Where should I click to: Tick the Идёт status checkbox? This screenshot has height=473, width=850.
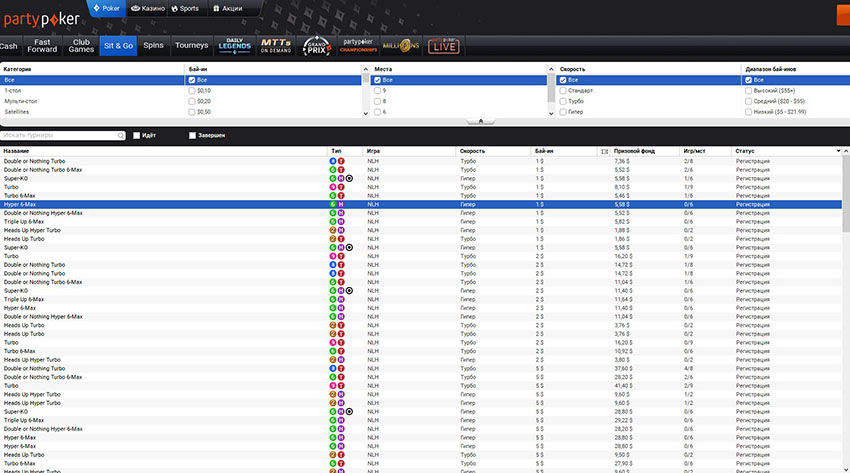137,135
